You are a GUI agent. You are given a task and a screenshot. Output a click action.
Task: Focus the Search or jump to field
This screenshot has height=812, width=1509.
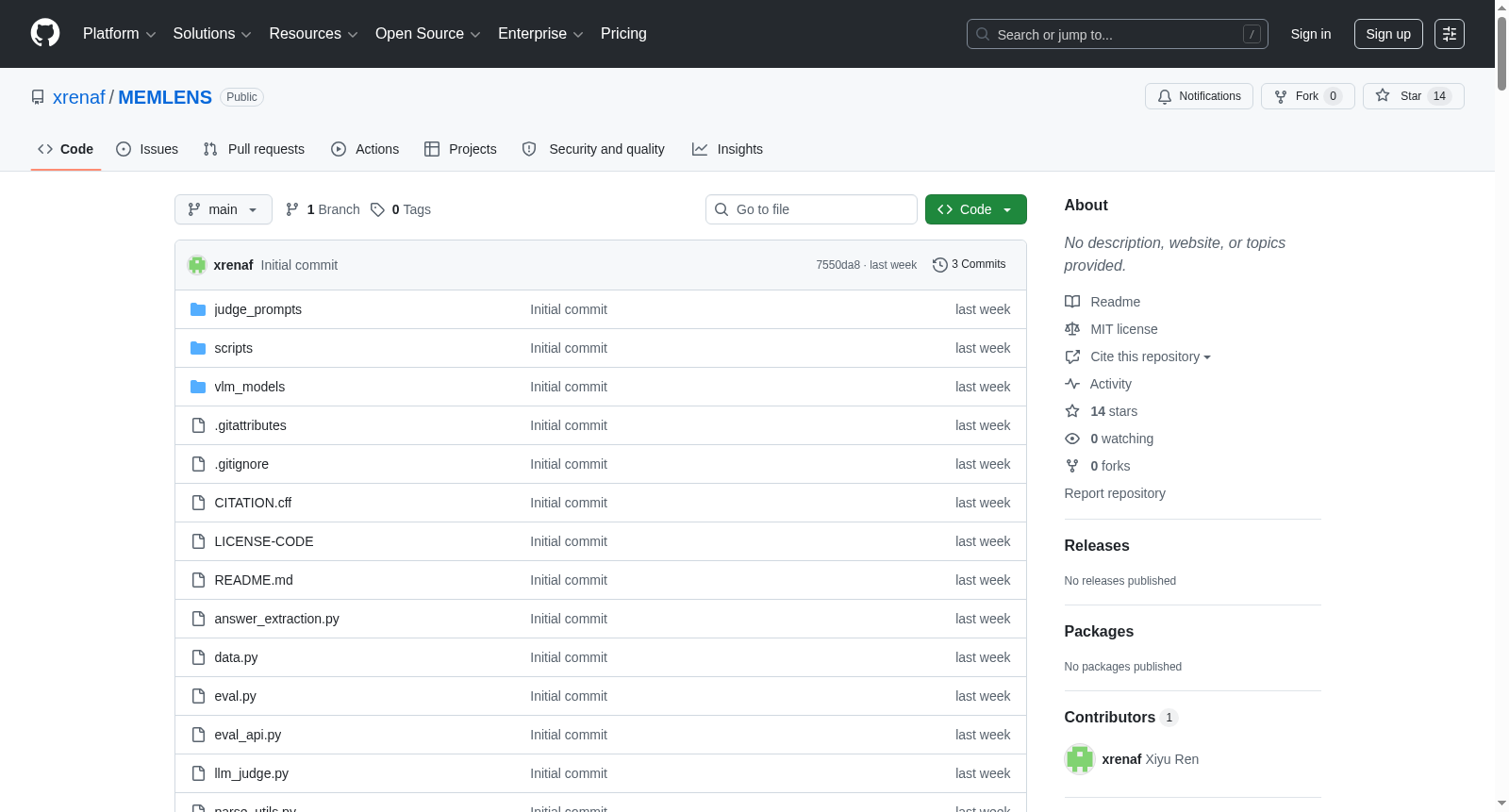coord(1118,34)
